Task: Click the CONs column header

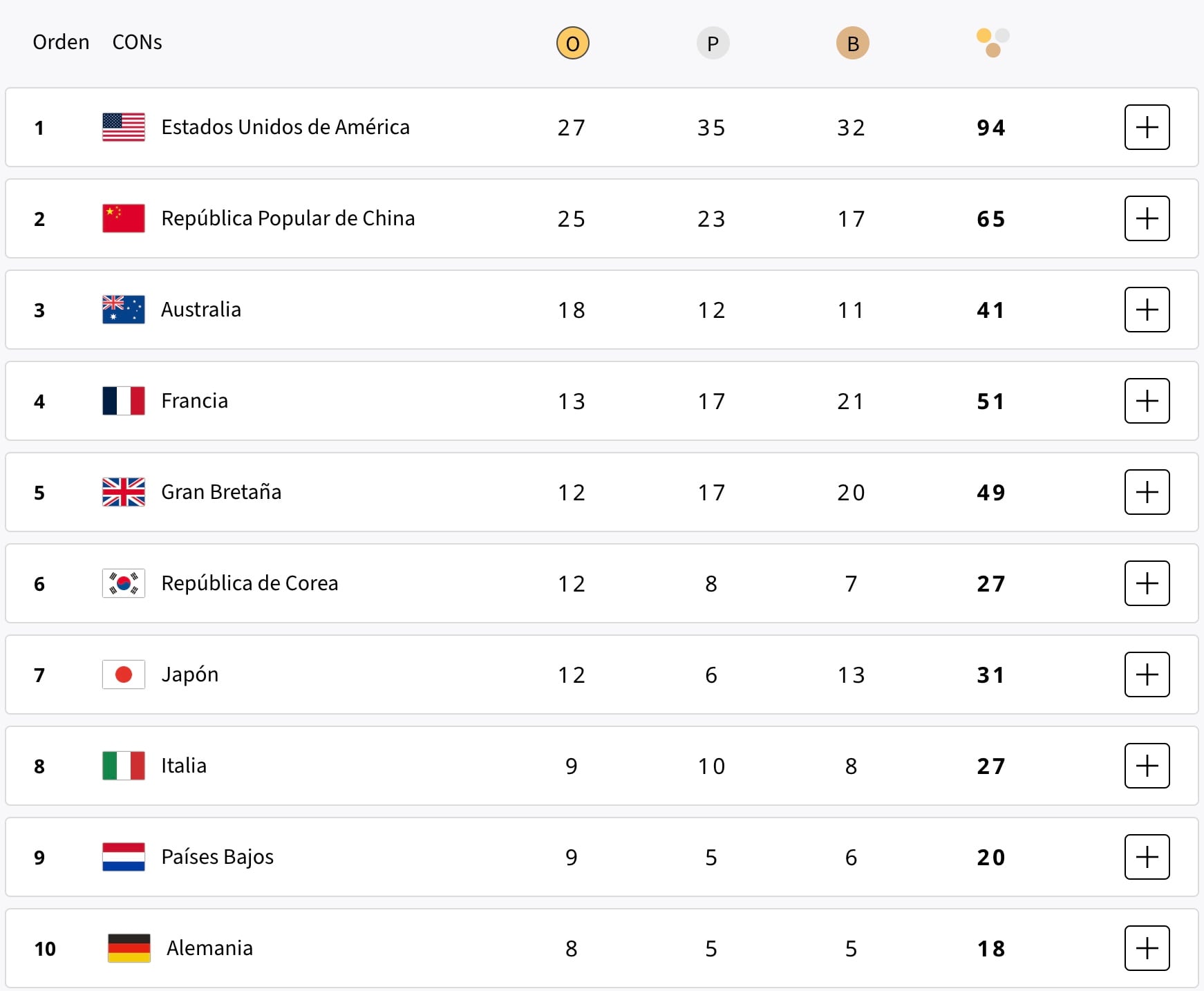Action: coord(137,42)
